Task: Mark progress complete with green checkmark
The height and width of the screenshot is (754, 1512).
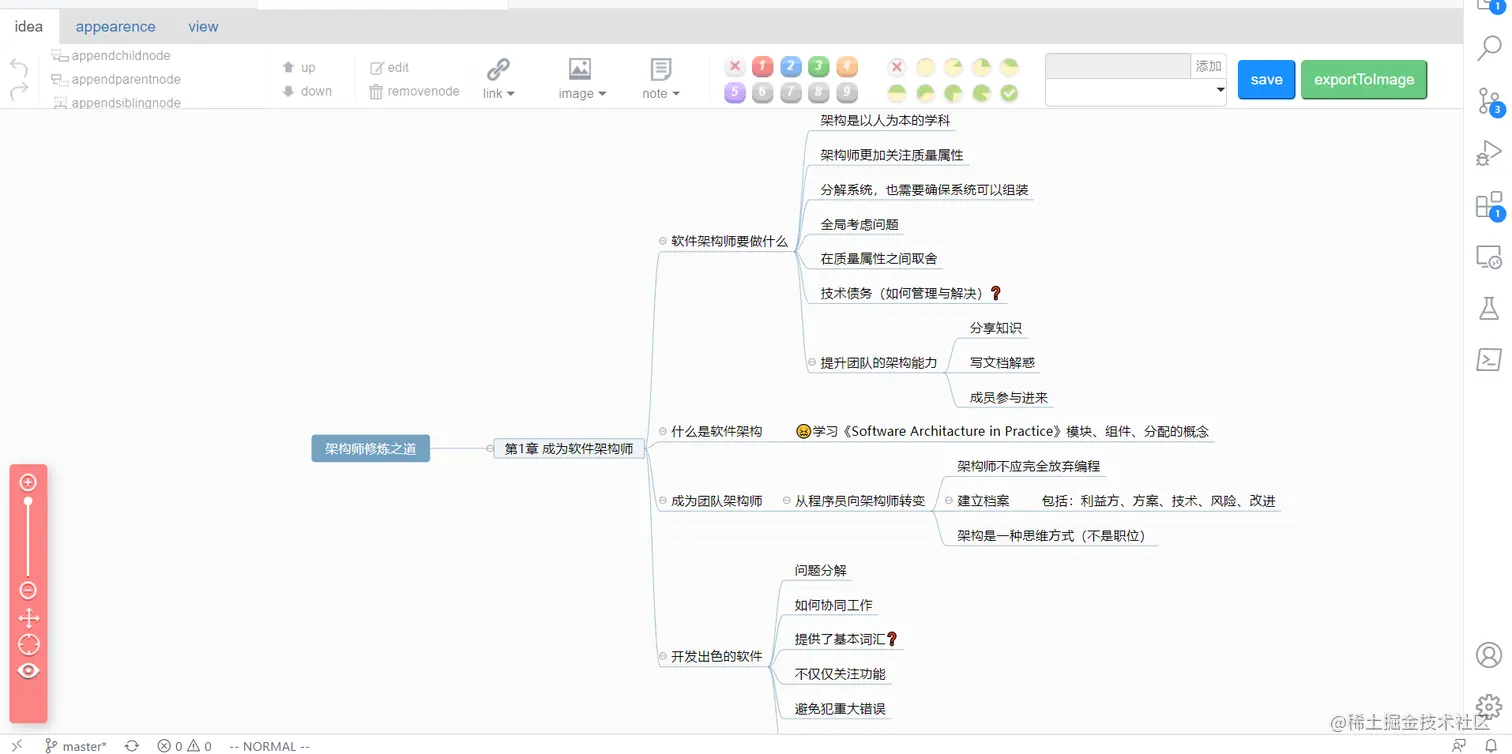Action: coord(1009,93)
